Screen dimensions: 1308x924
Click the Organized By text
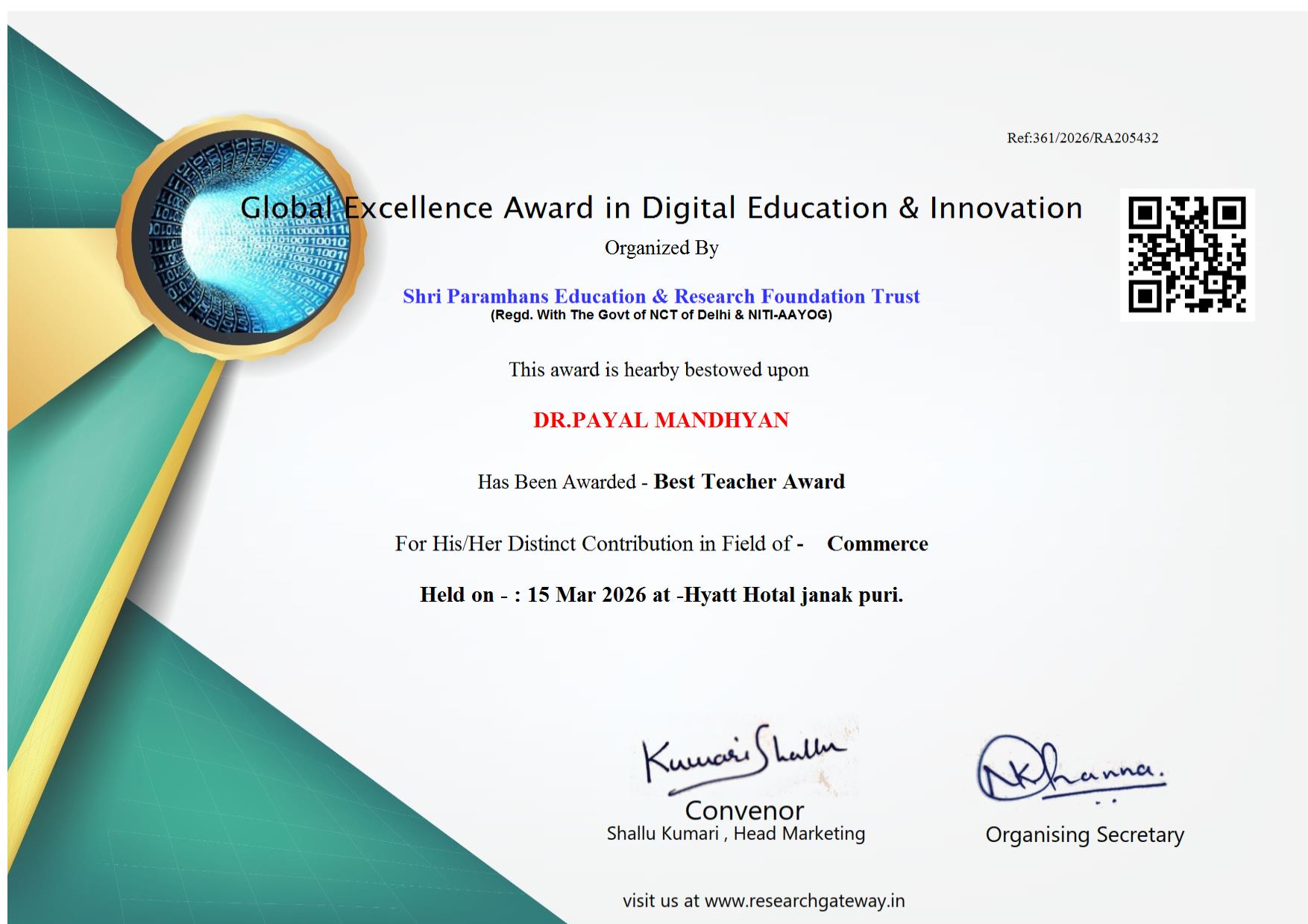point(661,248)
